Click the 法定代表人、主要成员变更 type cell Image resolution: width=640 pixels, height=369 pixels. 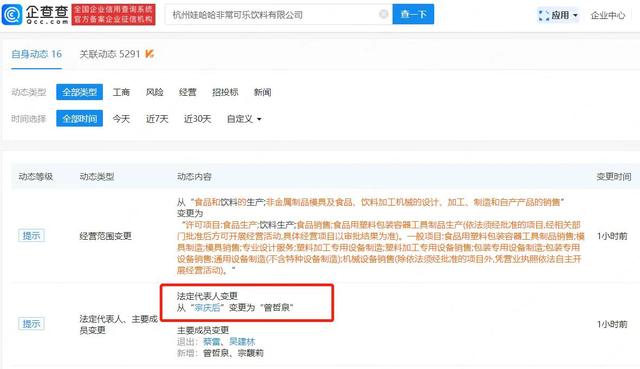click(118, 325)
